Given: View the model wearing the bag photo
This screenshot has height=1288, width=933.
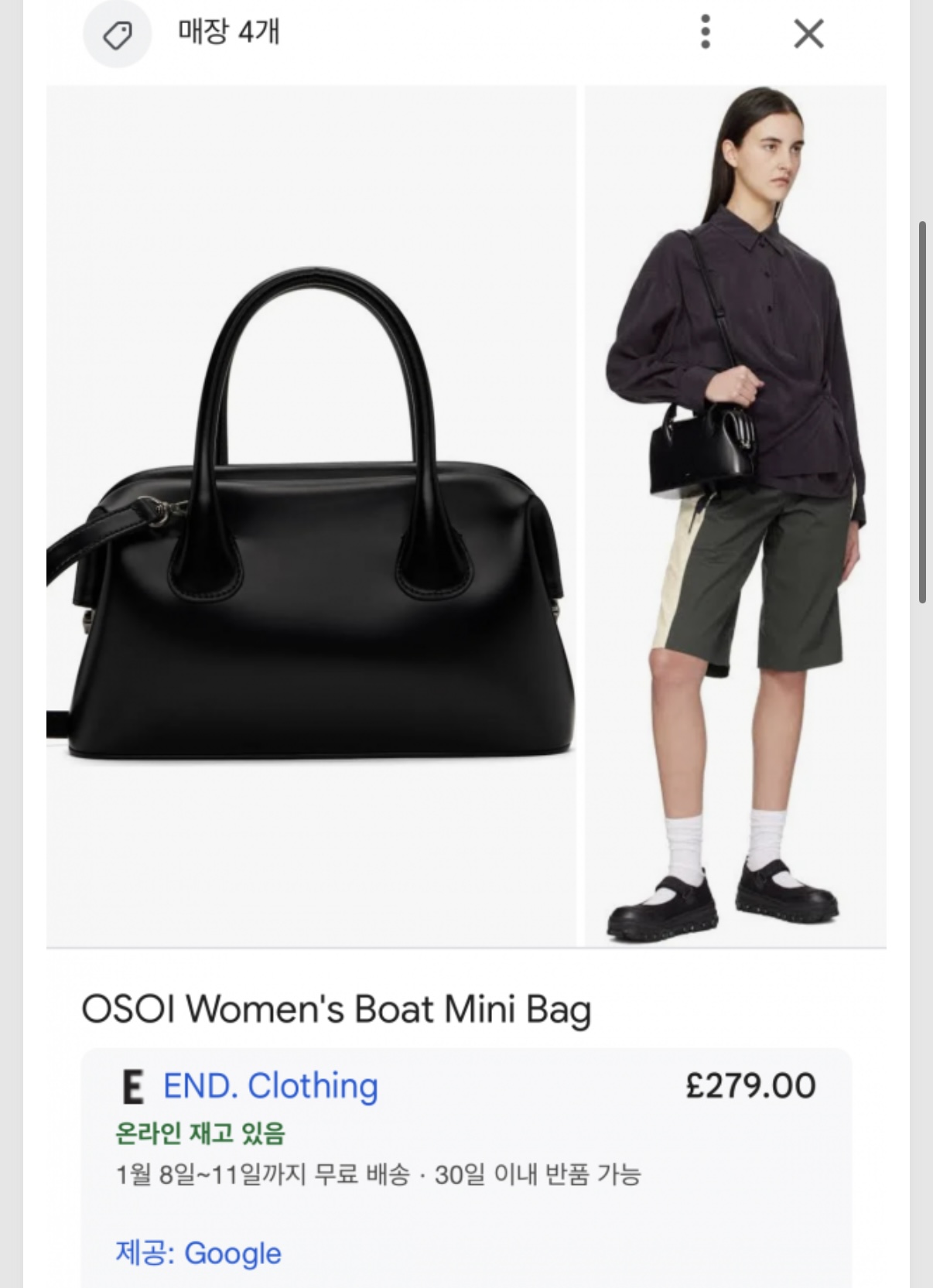Looking at the screenshot, I should tap(736, 515).
